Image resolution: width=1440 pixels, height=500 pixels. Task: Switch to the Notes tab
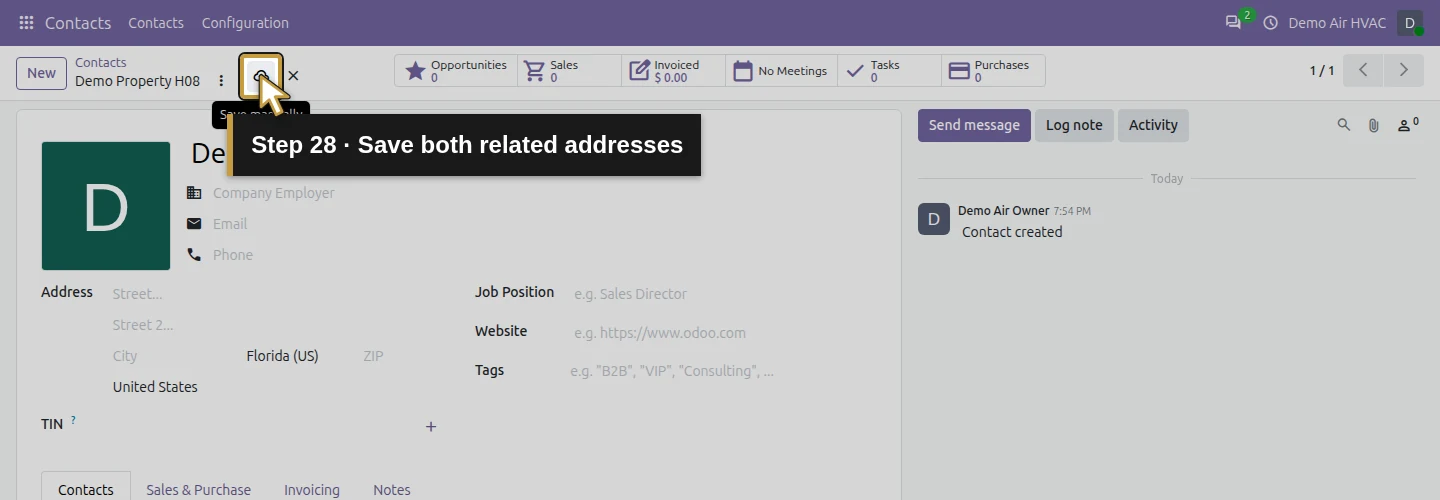[392, 489]
